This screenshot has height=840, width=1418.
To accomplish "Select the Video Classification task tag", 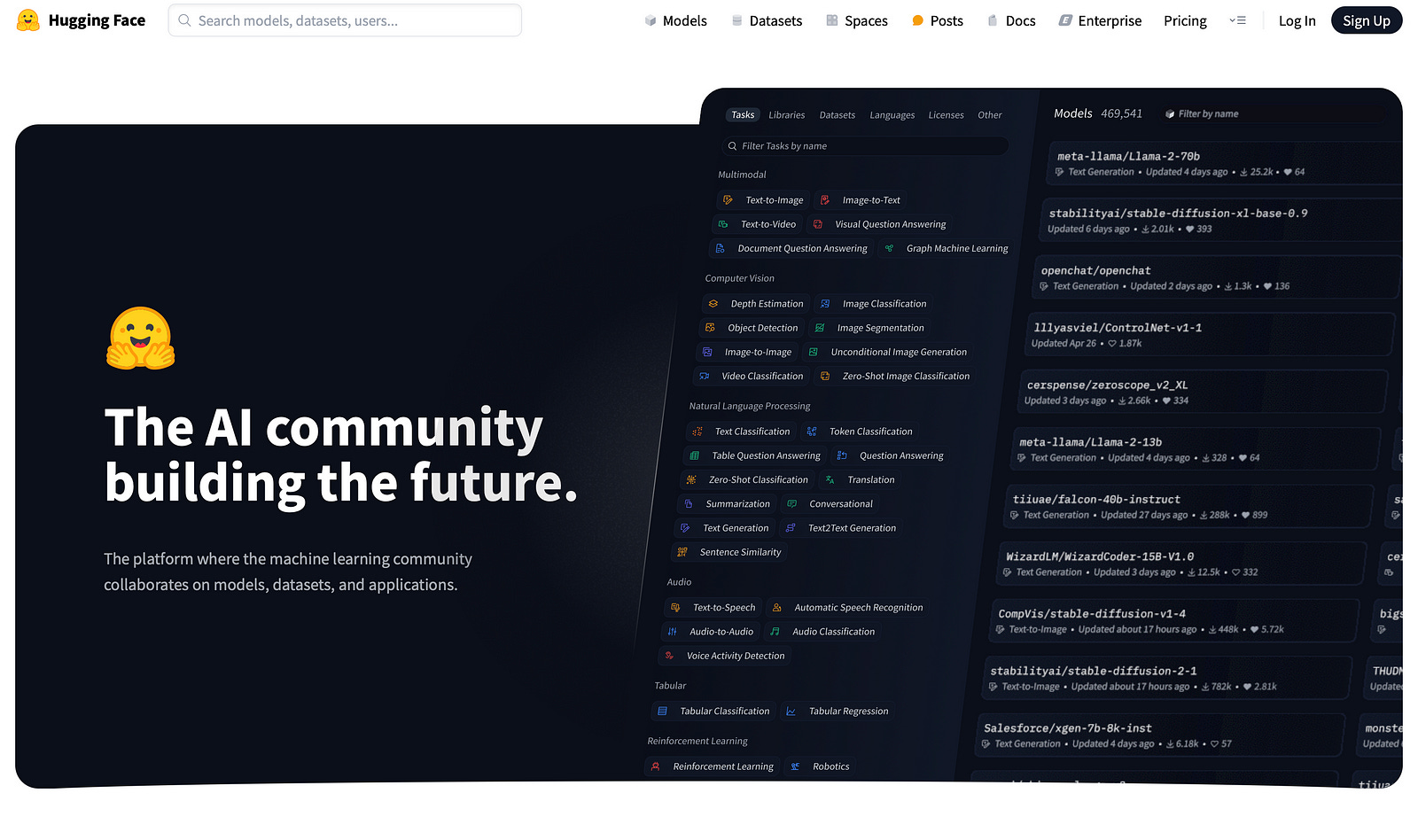I will coord(752,377).
